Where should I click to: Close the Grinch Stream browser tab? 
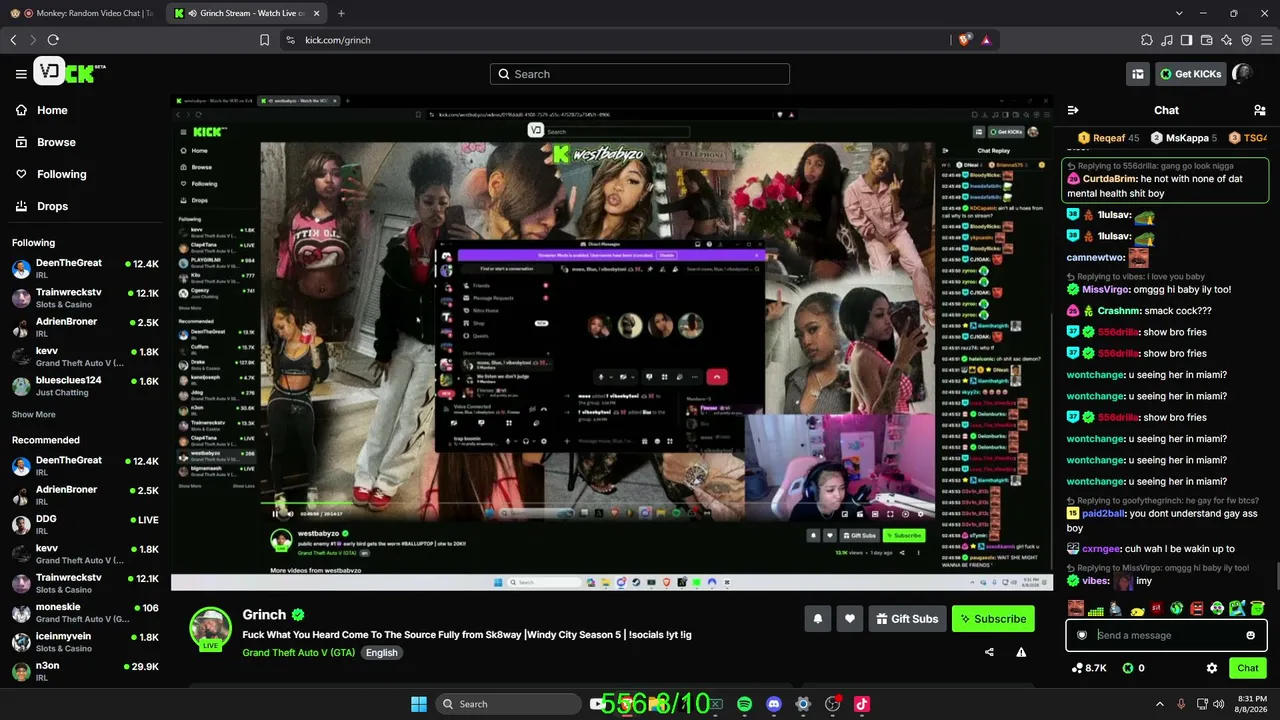(316, 13)
